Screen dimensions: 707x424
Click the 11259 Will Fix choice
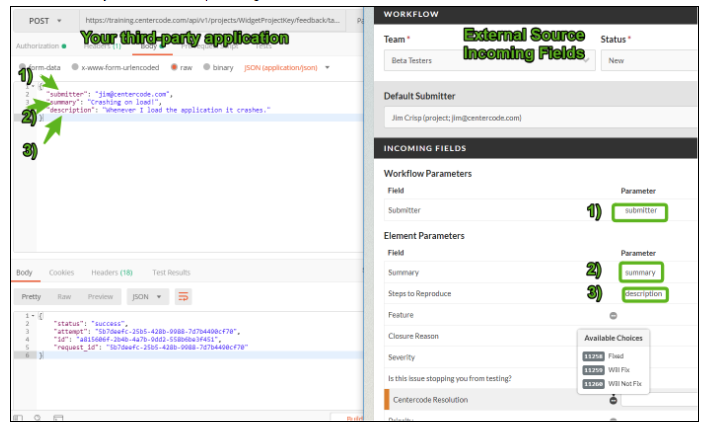point(606,370)
